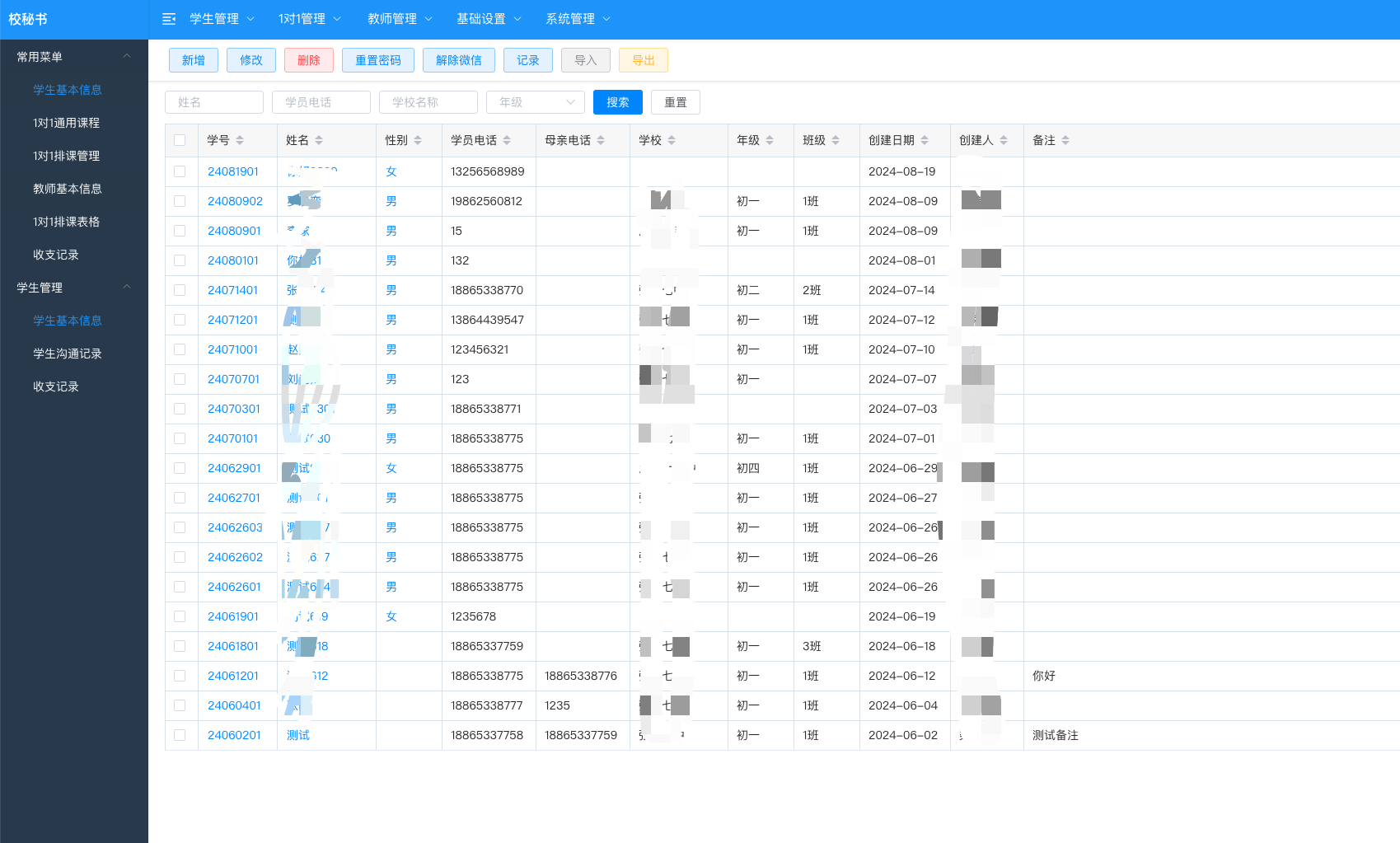Click the 解除微信 button

[x=459, y=60]
